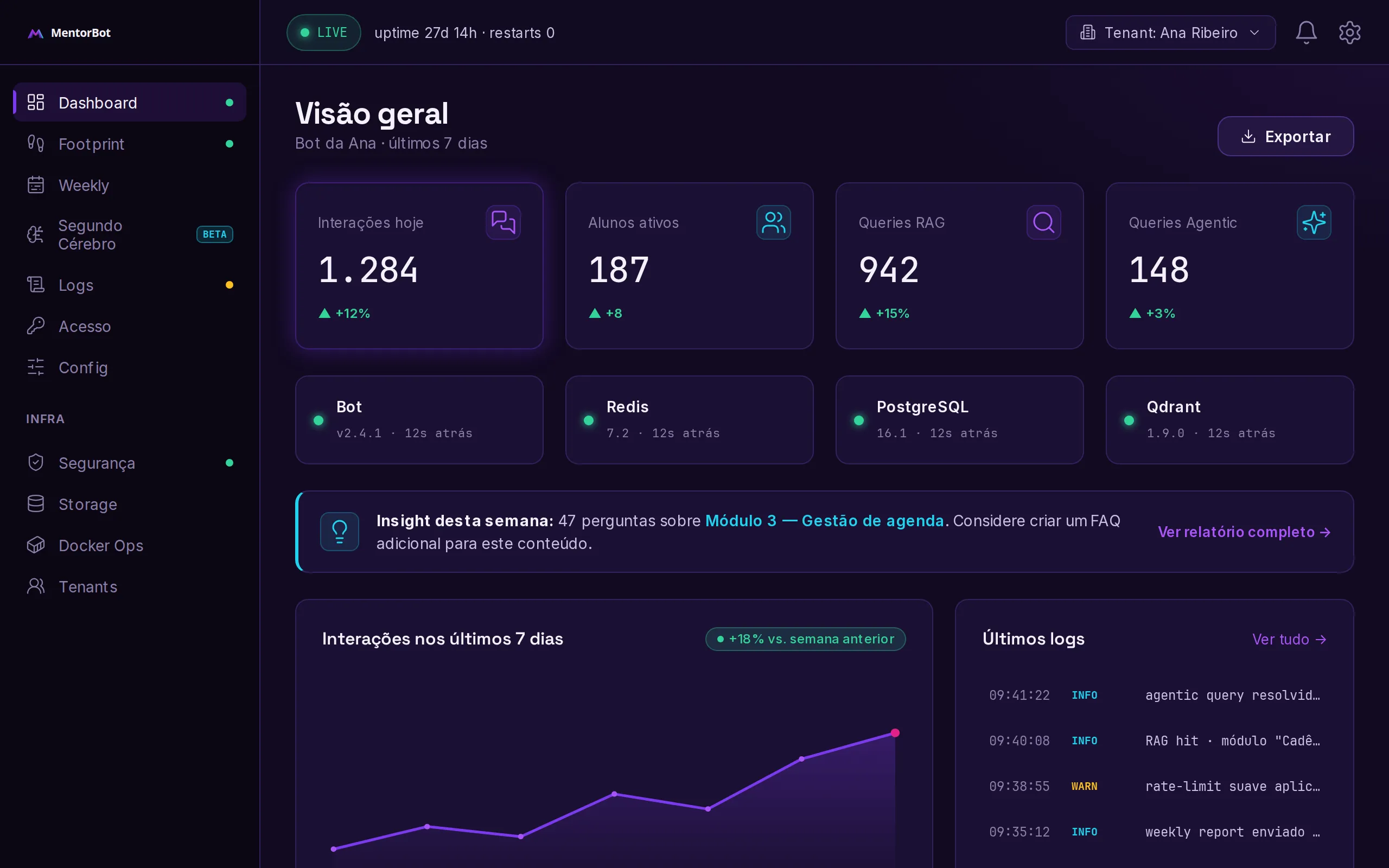Click the 09:38:55 WARN rate-limit log row

(x=1154, y=787)
